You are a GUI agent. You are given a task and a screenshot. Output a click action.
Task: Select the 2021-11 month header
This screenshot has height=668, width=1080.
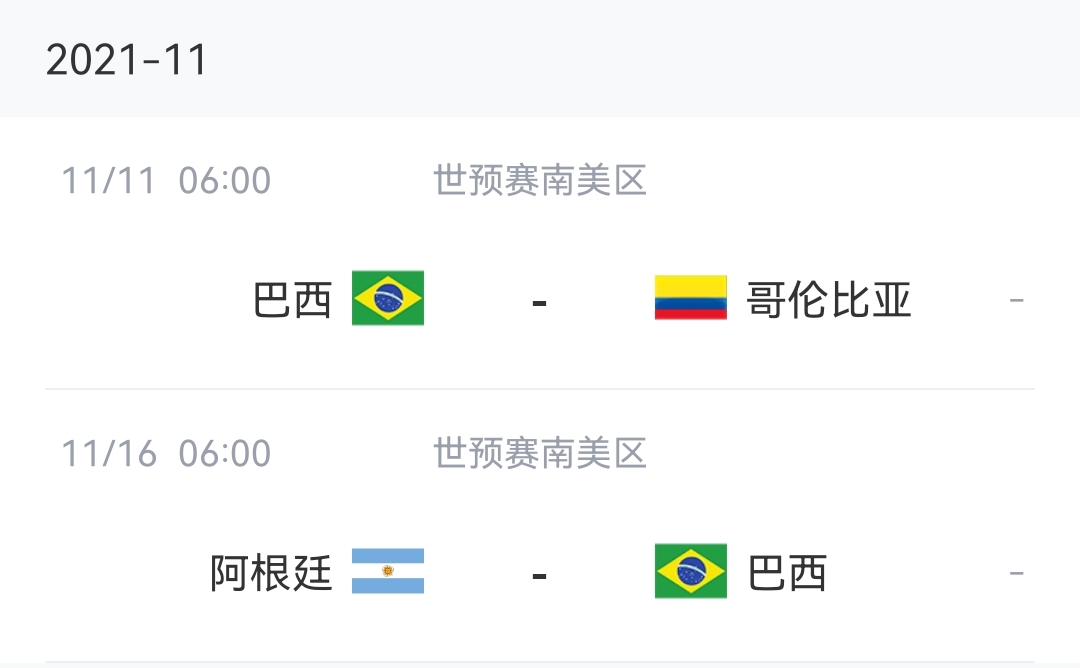pyautogui.click(x=540, y=59)
